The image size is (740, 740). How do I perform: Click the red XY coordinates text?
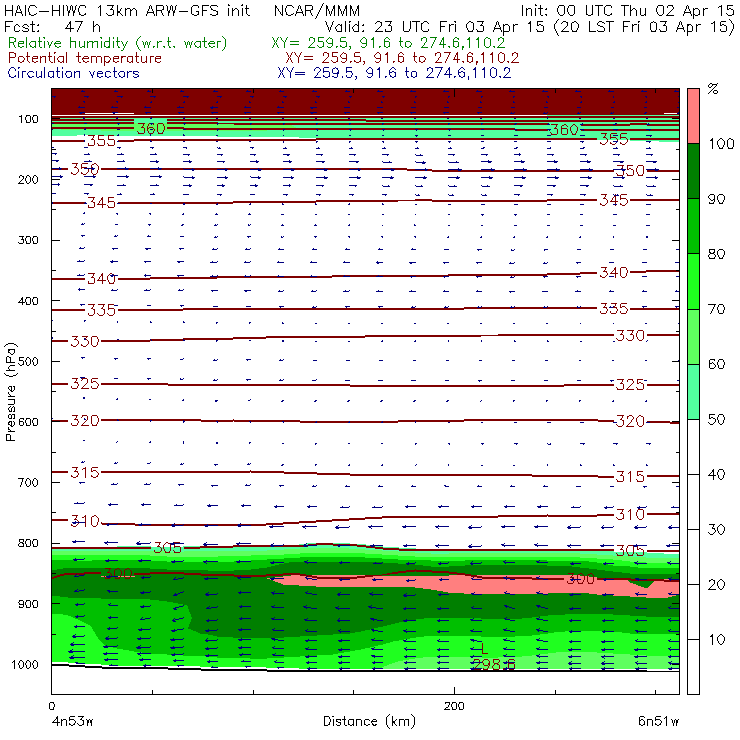tap(402, 58)
